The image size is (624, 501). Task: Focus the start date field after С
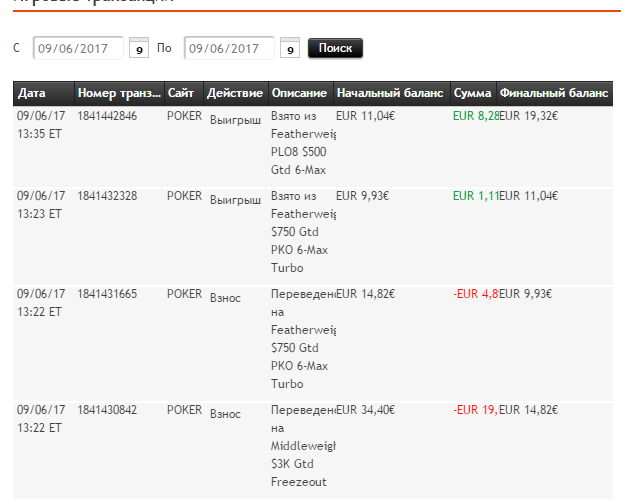pos(78,48)
